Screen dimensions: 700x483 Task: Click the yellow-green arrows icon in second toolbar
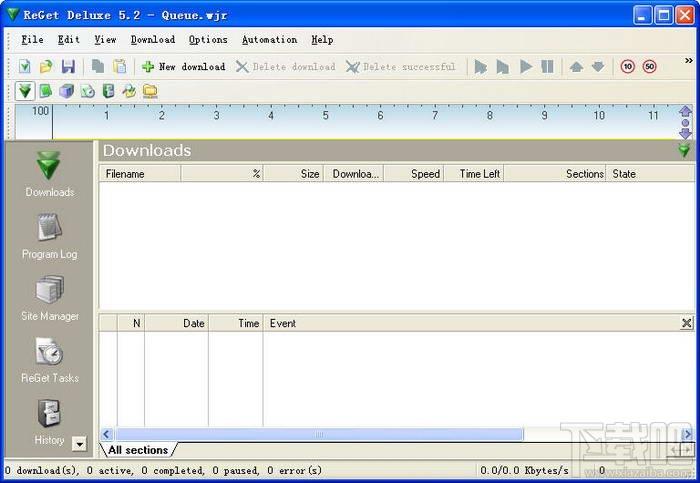click(x=129, y=91)
